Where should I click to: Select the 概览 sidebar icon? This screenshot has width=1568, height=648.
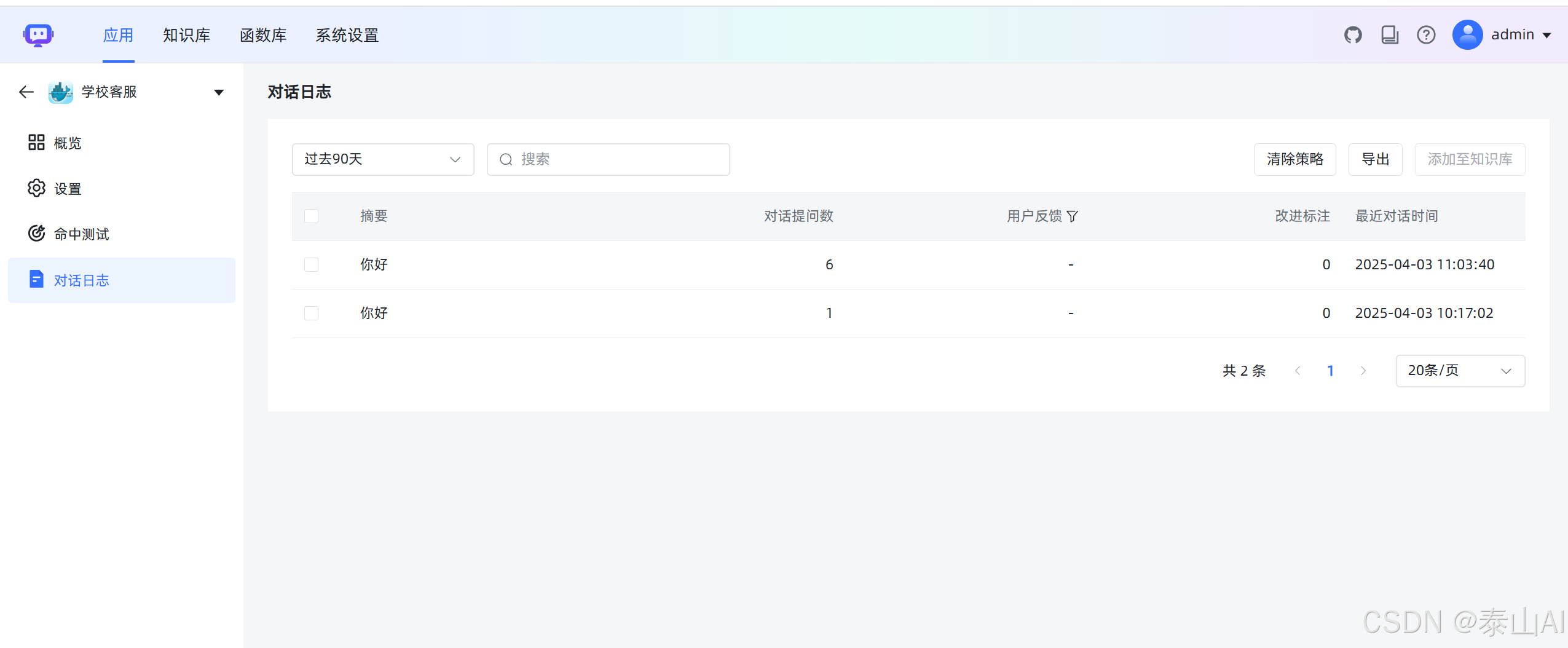pos(36,142)
